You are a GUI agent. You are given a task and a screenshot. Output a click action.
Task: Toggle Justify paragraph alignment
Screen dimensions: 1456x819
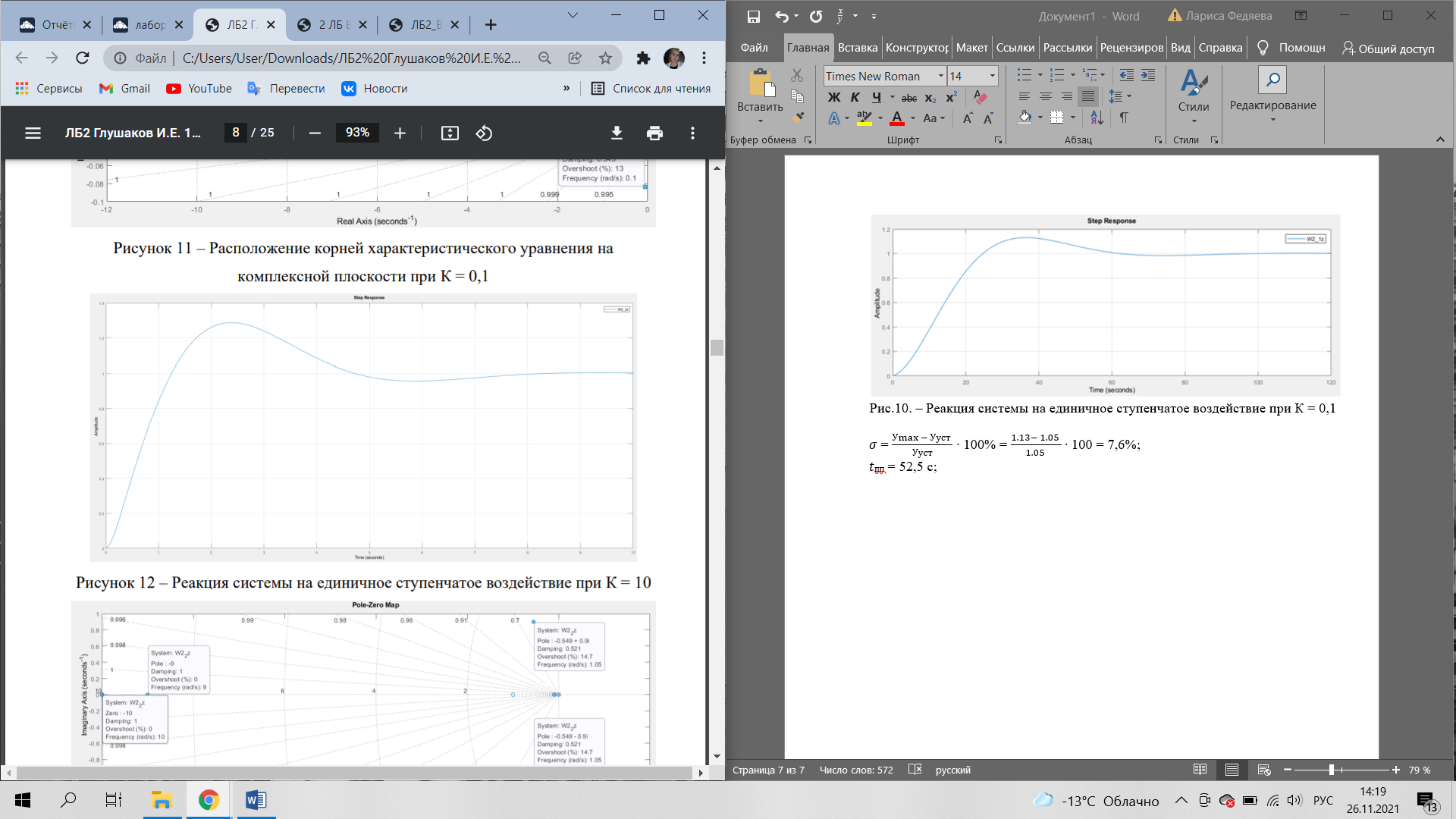[x=1087, y=96]
